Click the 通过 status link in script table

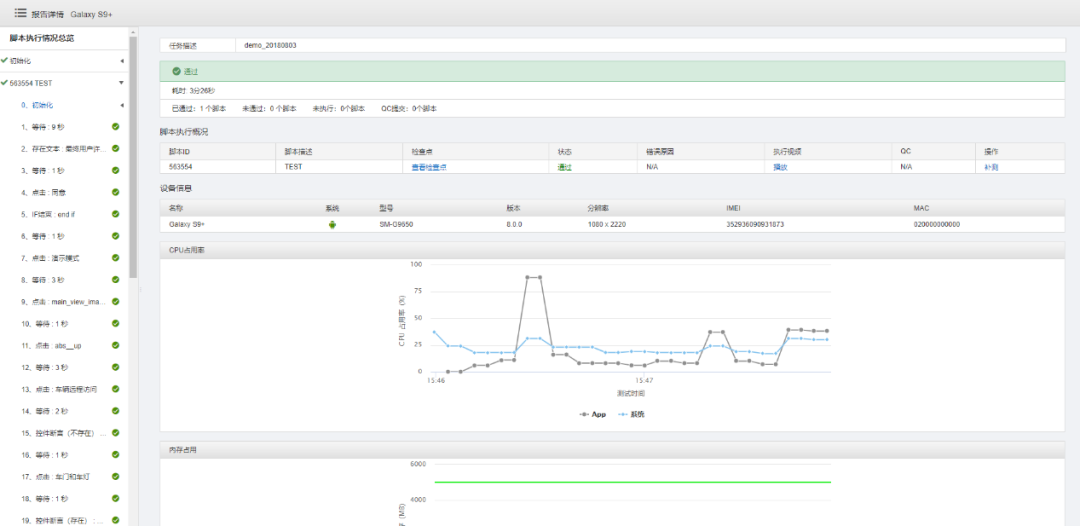565,167
